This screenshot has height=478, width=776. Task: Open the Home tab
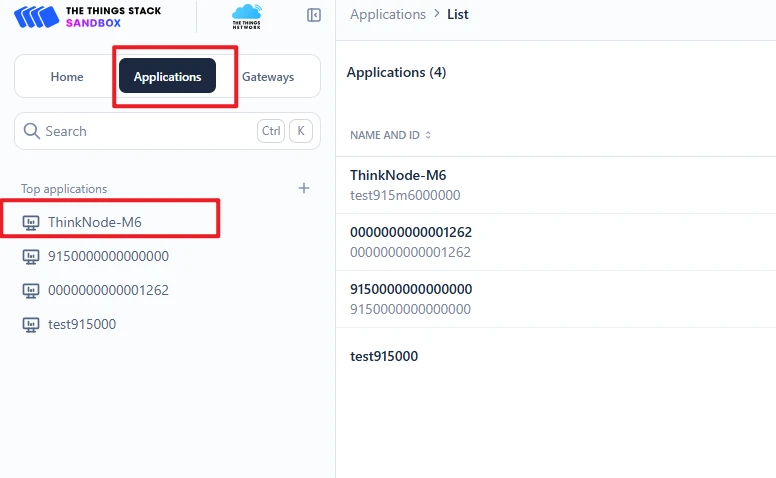pyautogui.click(x=67, y=77)
